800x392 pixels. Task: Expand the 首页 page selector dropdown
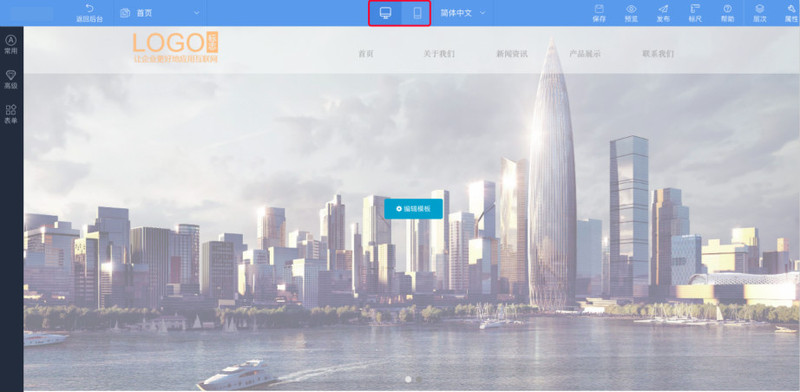(x=160, y=13)
